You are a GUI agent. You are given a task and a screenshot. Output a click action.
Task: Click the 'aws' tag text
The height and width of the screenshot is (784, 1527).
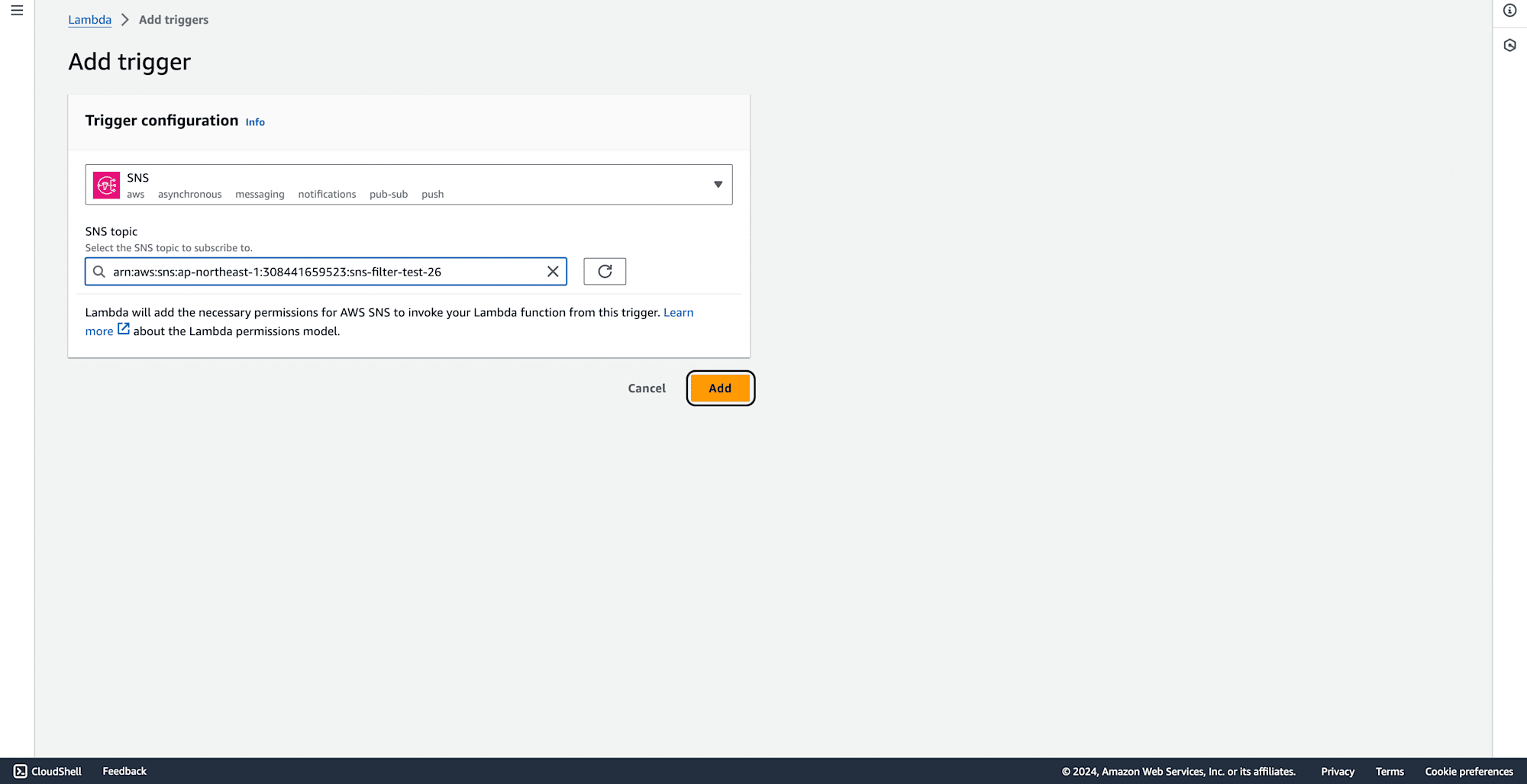[x=136, y=195]
